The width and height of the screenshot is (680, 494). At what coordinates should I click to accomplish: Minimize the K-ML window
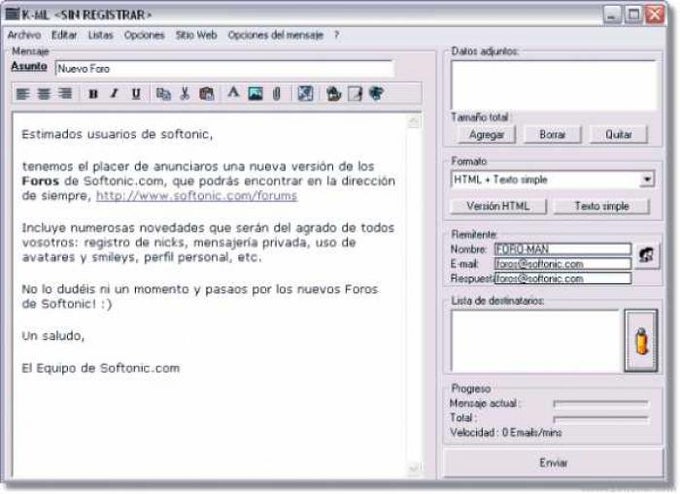pos(612,15)
